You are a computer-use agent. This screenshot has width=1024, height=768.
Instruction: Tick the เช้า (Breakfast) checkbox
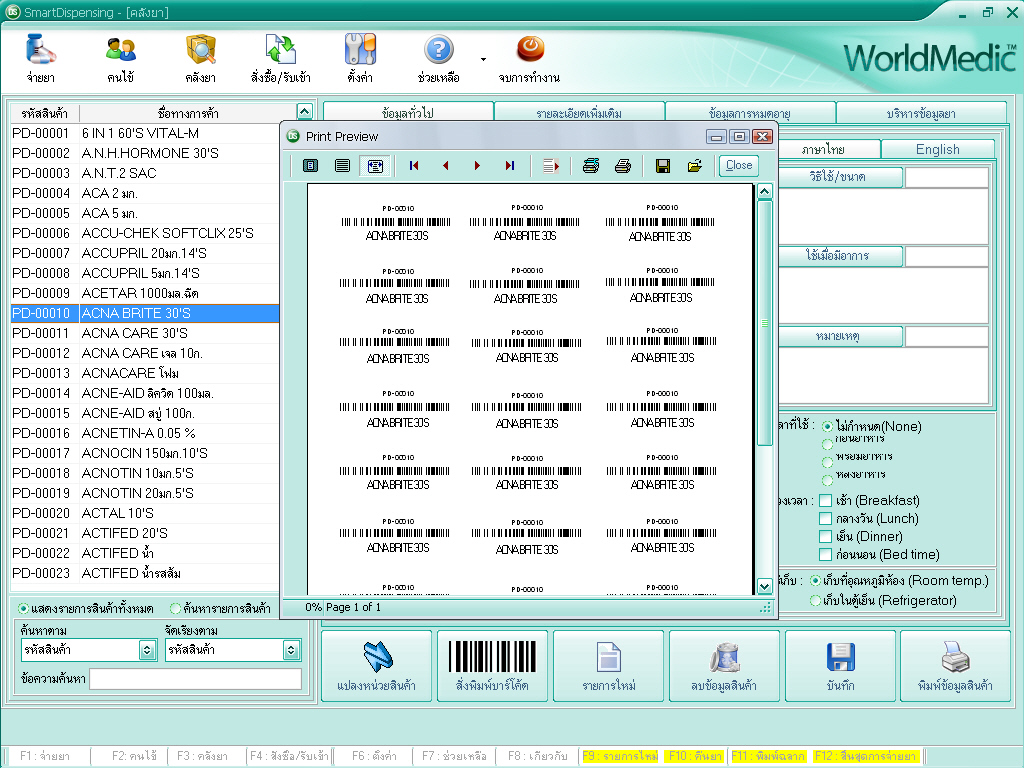pos(825,501)
